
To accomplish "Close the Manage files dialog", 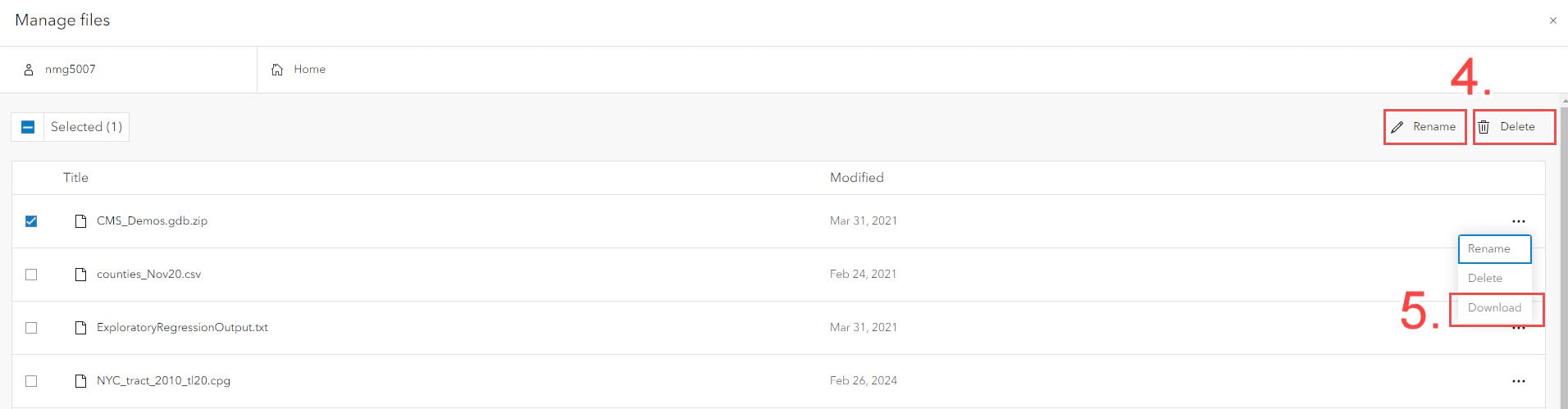I will coord(1552,20).
